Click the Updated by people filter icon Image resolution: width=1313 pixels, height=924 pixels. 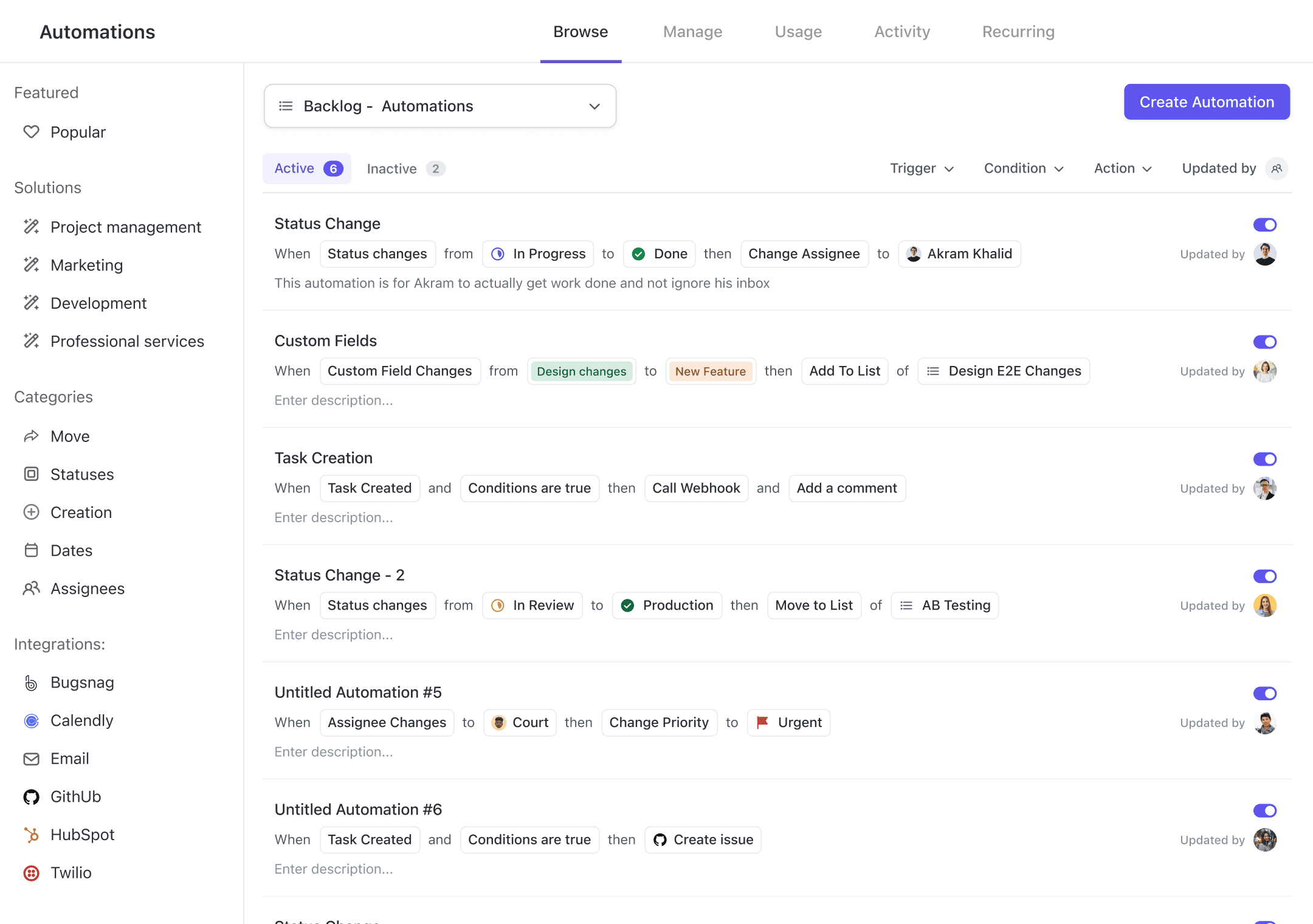click(1277, 168)
